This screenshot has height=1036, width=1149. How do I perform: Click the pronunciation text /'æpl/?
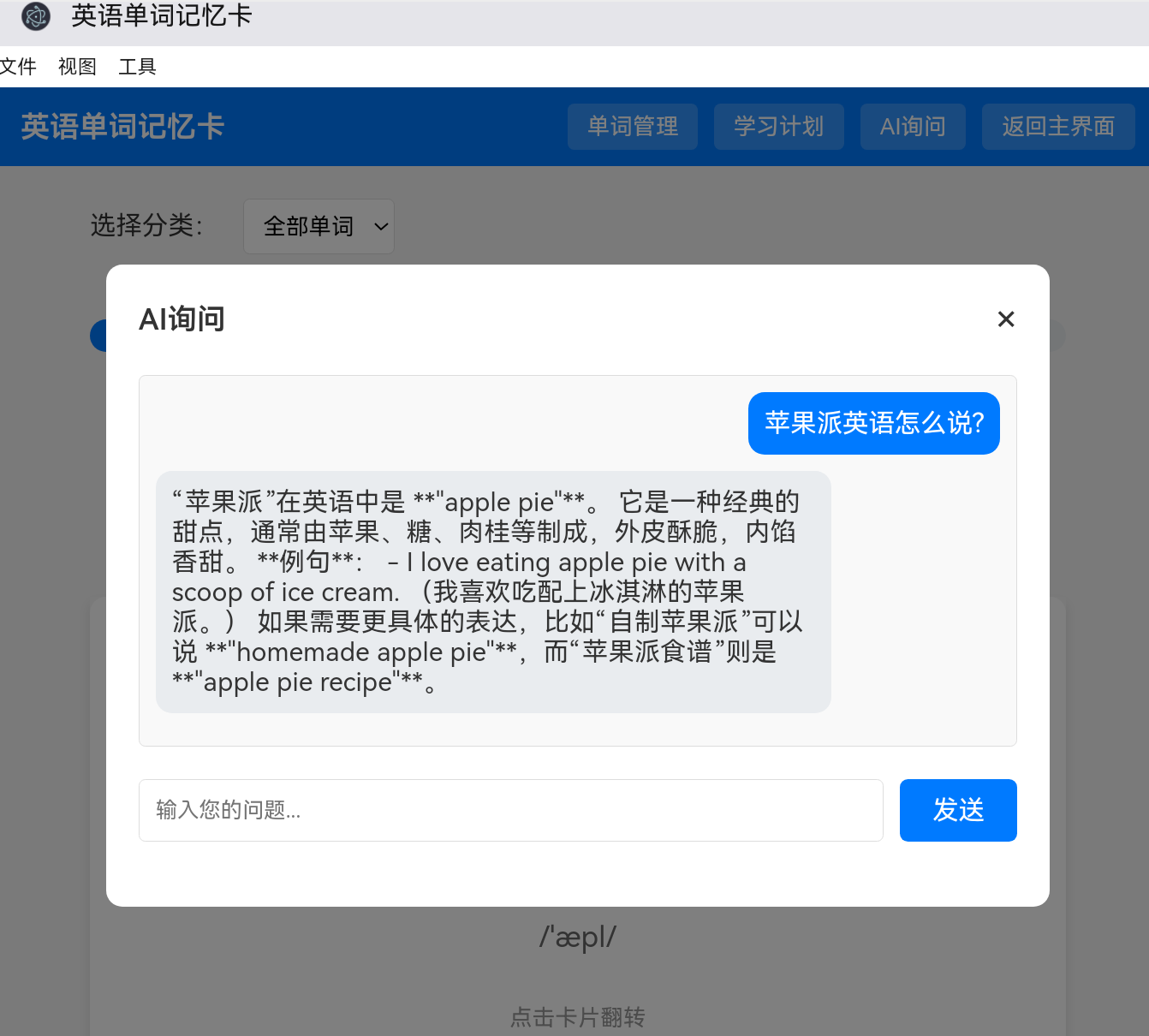576,937
